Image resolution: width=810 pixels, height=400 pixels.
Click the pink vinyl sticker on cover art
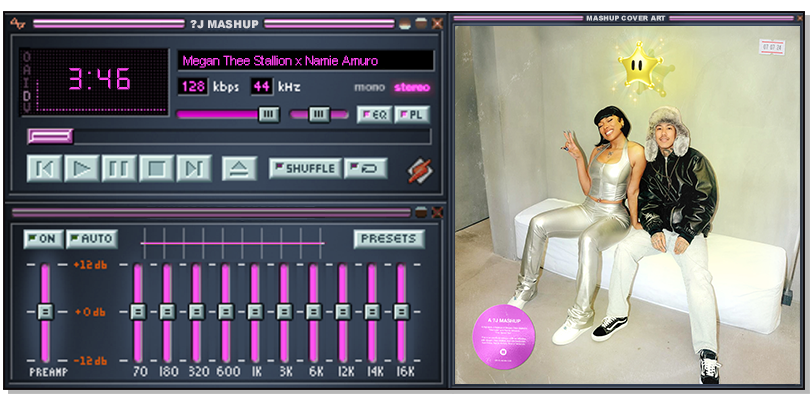[504, 336]
